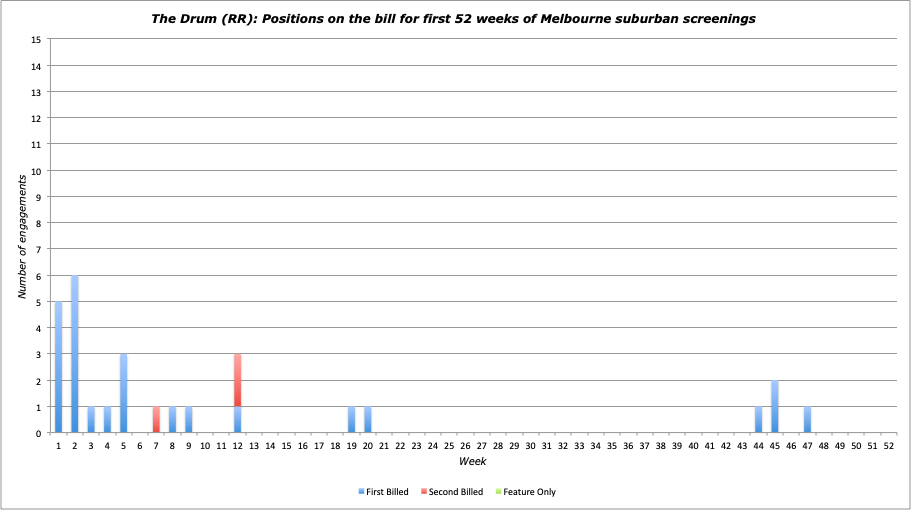The height and width of the screenshot is (510, 911).
Task: Select the tallest bar at week 2
Action: [75, 355]
